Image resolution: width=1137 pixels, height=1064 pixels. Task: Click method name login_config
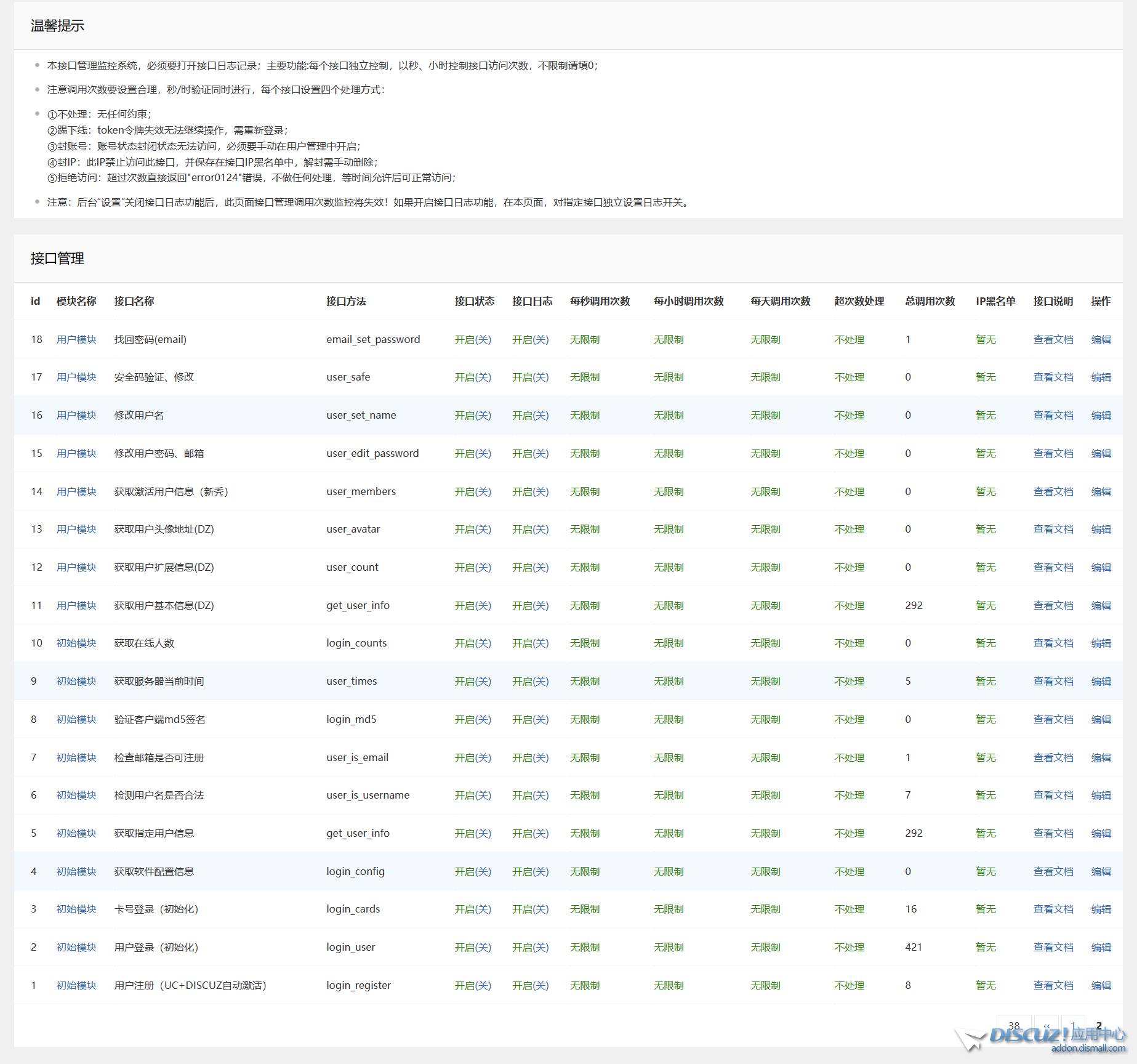[x=355, y=871]
